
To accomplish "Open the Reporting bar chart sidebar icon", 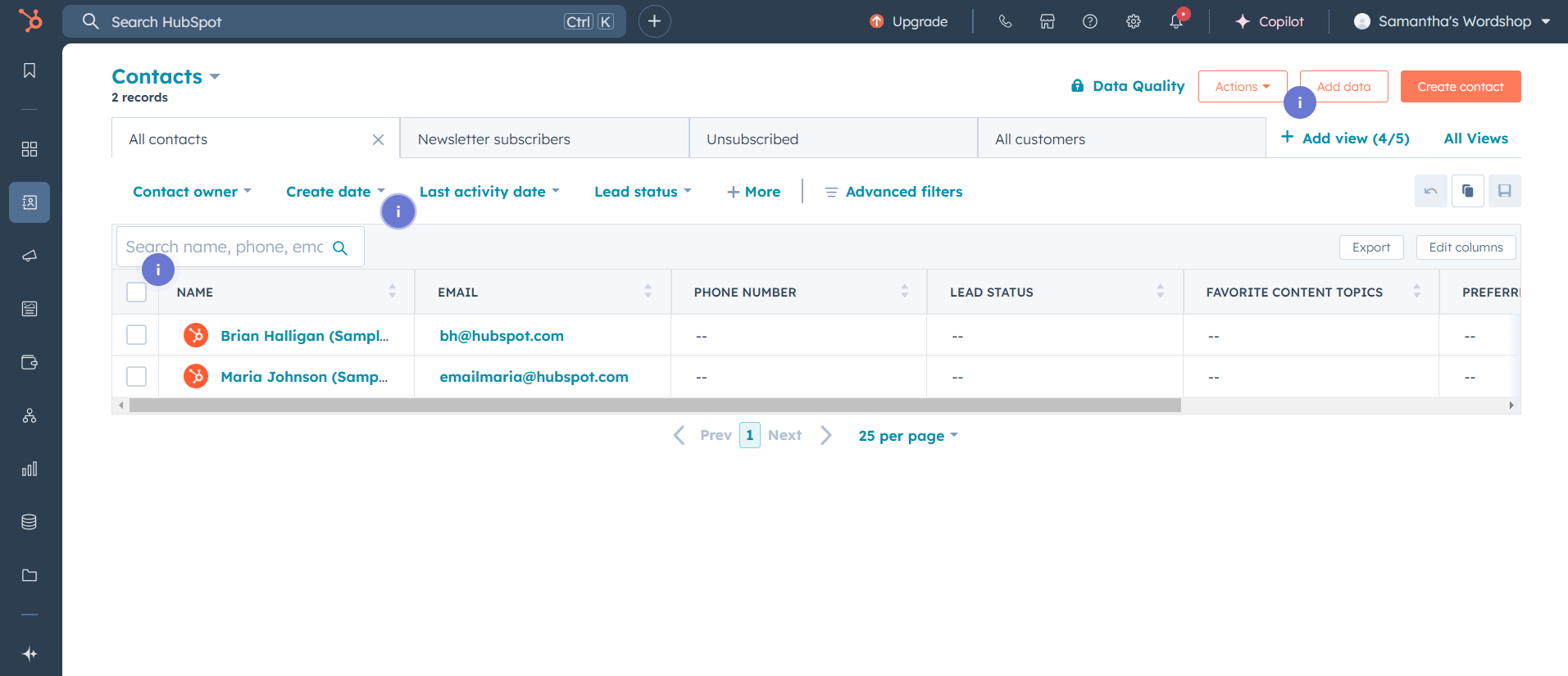I will pyautogui.click(x=30, y=469).
